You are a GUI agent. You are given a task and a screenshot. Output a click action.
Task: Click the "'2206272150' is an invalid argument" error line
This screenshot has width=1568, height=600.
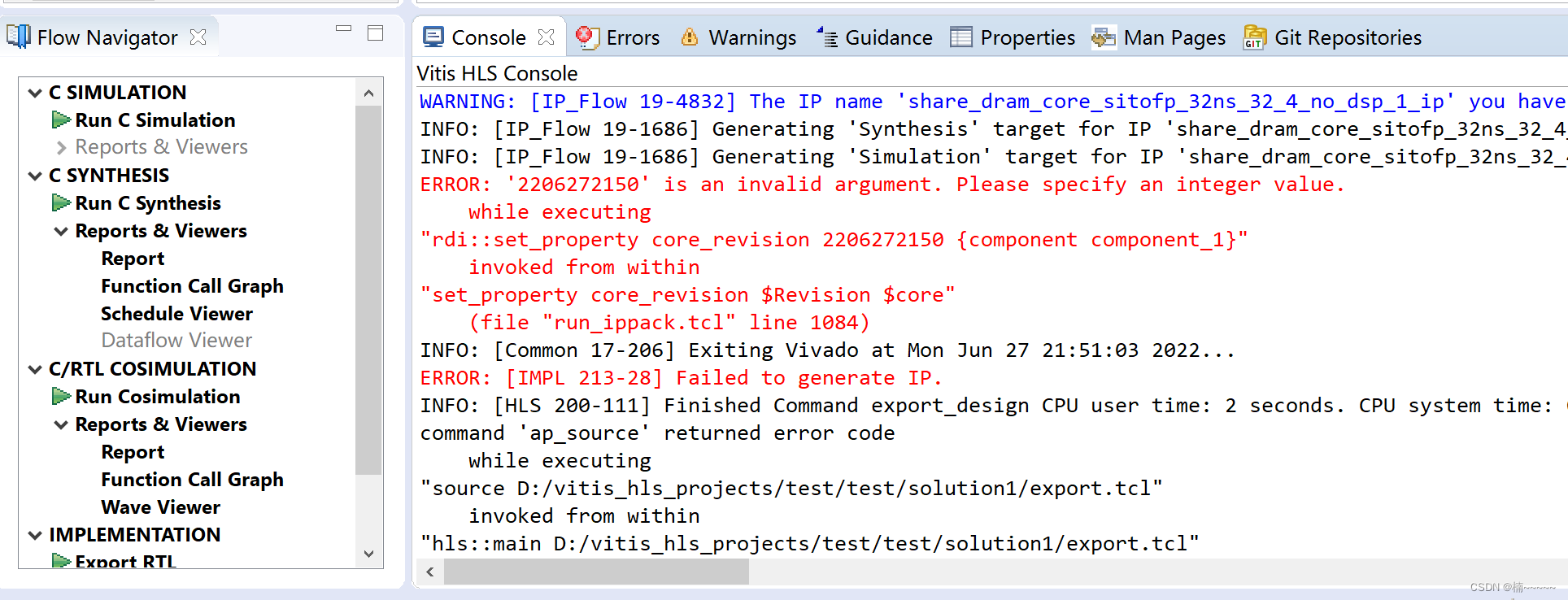tap(882, 184)
